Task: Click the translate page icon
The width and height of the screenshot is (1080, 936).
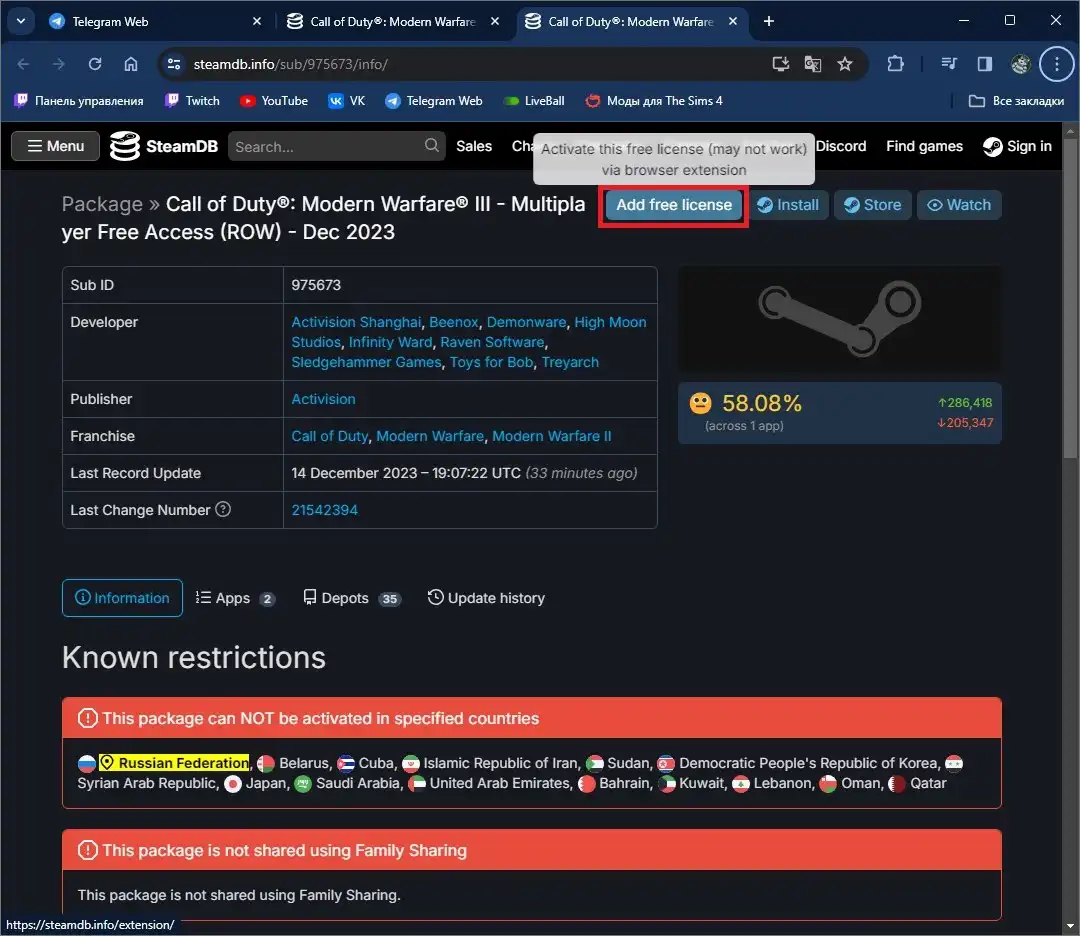Action: pos(813,64)
